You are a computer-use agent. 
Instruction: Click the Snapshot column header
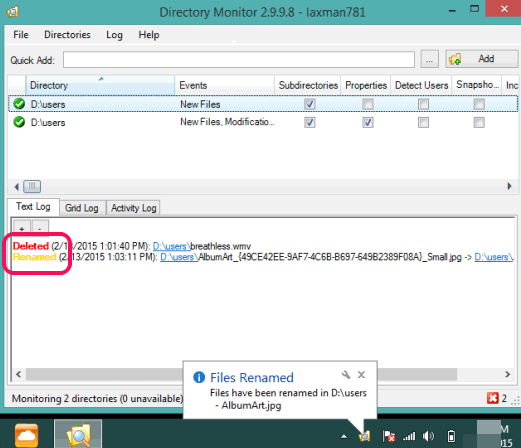tap(477, 85)
